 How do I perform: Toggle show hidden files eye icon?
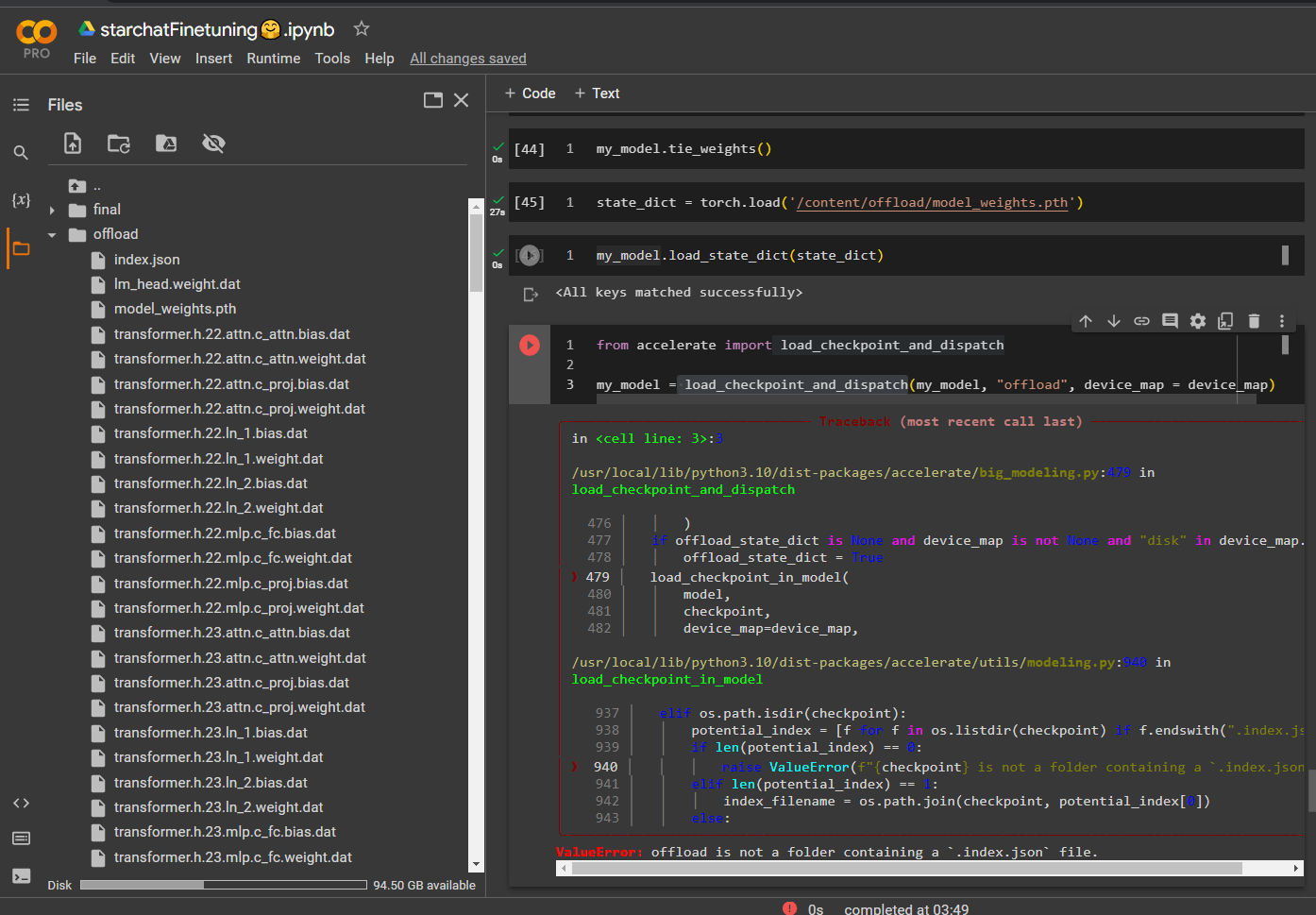pos(213,144)
